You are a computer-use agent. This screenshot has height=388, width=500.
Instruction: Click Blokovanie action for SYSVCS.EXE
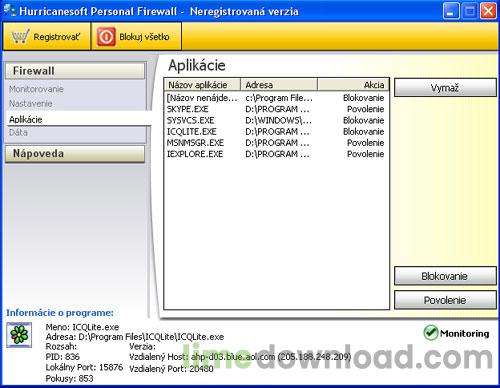[x=363, y=120]
